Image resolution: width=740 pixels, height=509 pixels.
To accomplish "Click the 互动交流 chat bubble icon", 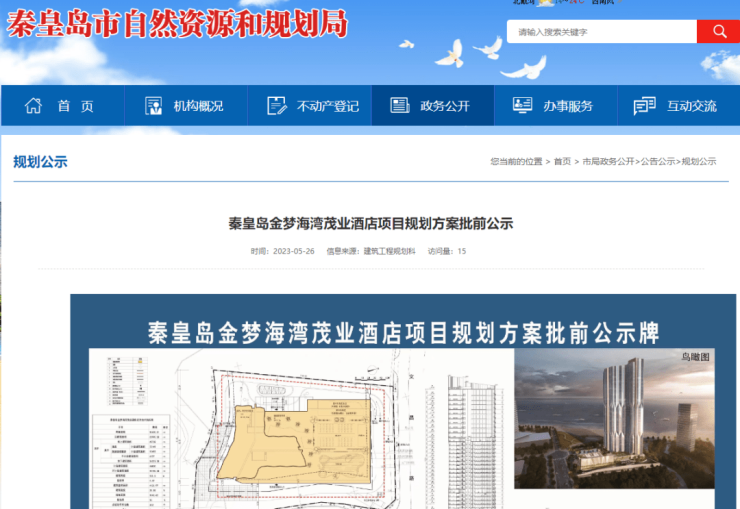I will coord(644,106).
